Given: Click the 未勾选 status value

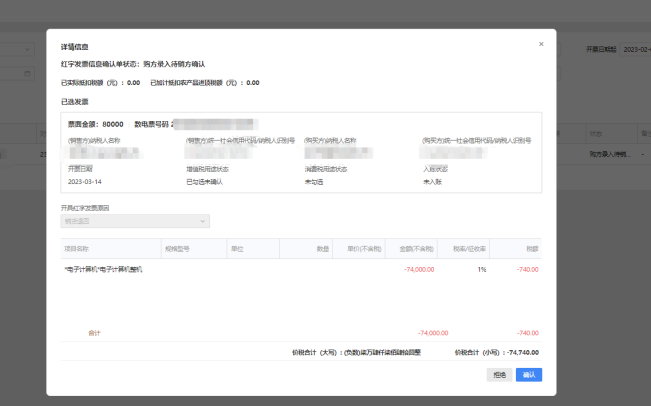Looking at the screenshot, I should pyautogui.click(x=314, y=182).
